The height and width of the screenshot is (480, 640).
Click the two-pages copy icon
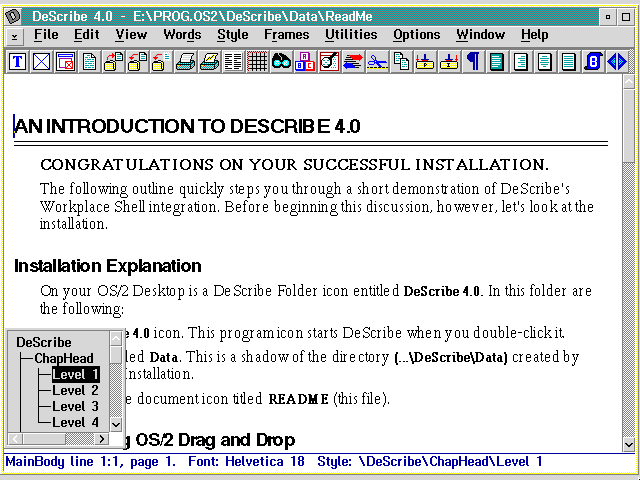point(401,62)
